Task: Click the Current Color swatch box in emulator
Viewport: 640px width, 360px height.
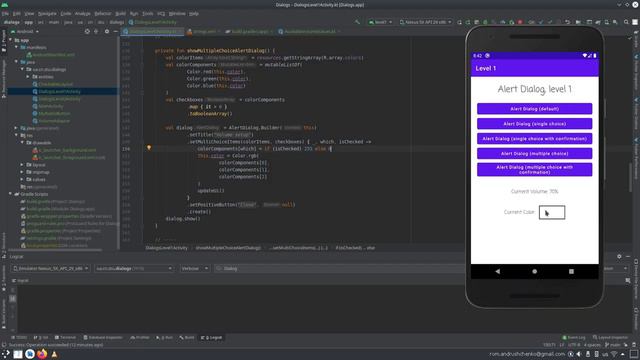Action: click(x=552, y=212)
